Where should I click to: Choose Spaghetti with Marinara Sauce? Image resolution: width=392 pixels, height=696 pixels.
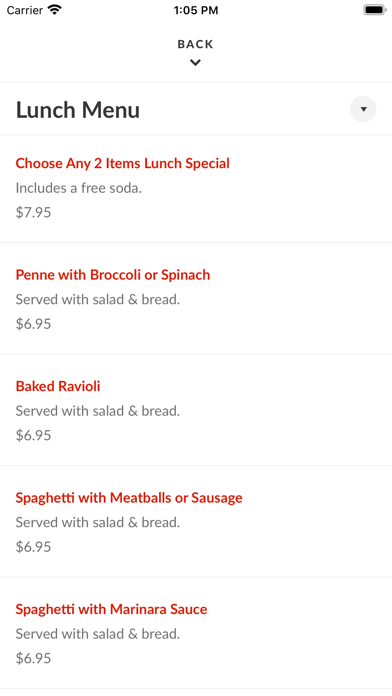111,609
